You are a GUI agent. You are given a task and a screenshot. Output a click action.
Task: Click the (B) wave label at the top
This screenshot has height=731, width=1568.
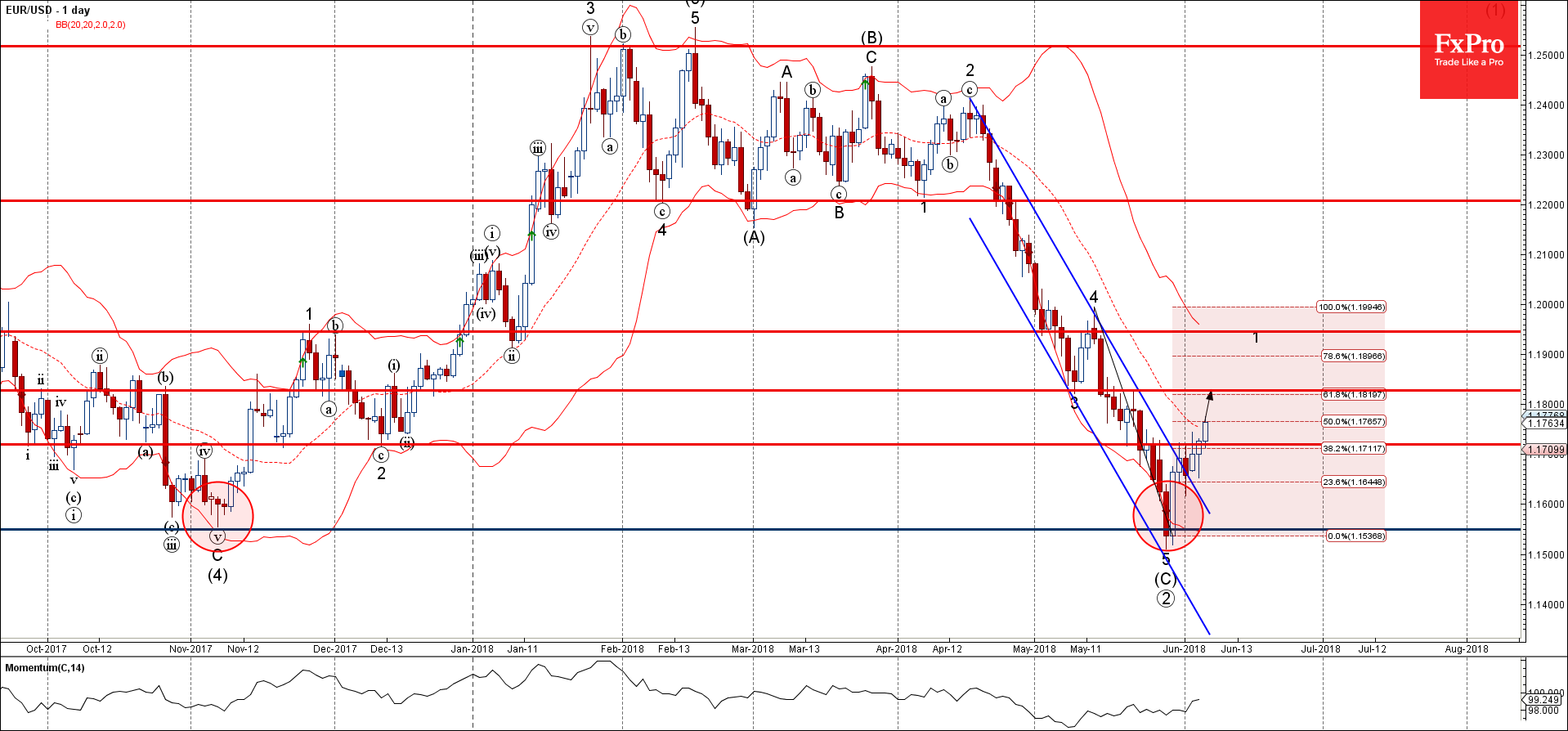point(871,38)
